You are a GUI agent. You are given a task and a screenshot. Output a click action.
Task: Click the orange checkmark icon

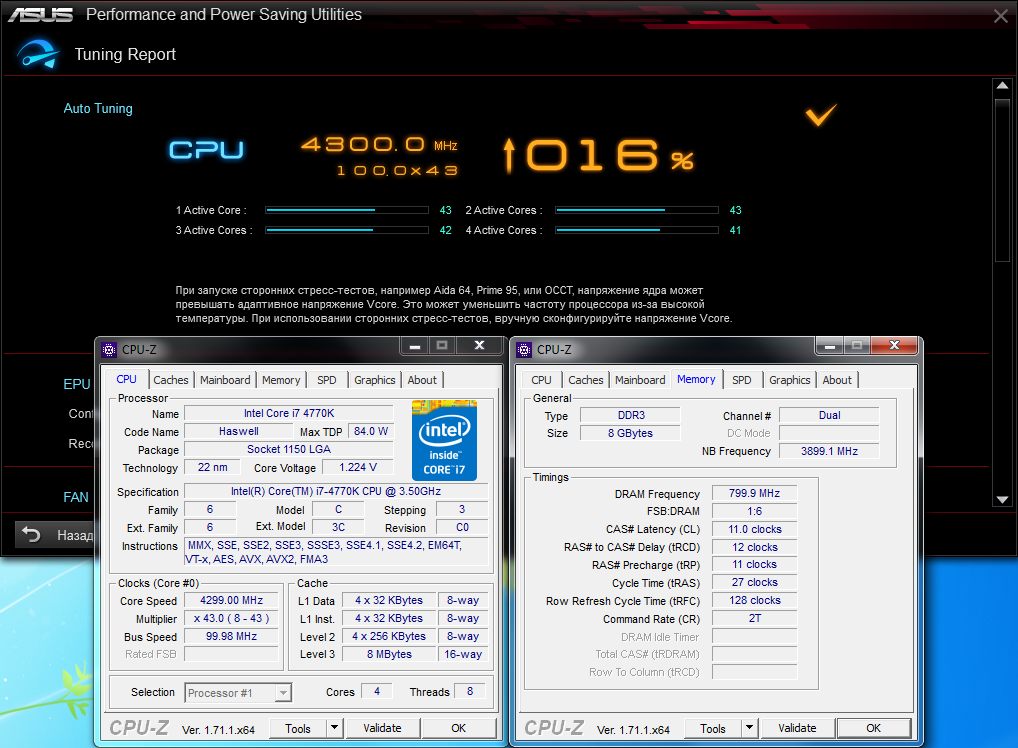820,116
